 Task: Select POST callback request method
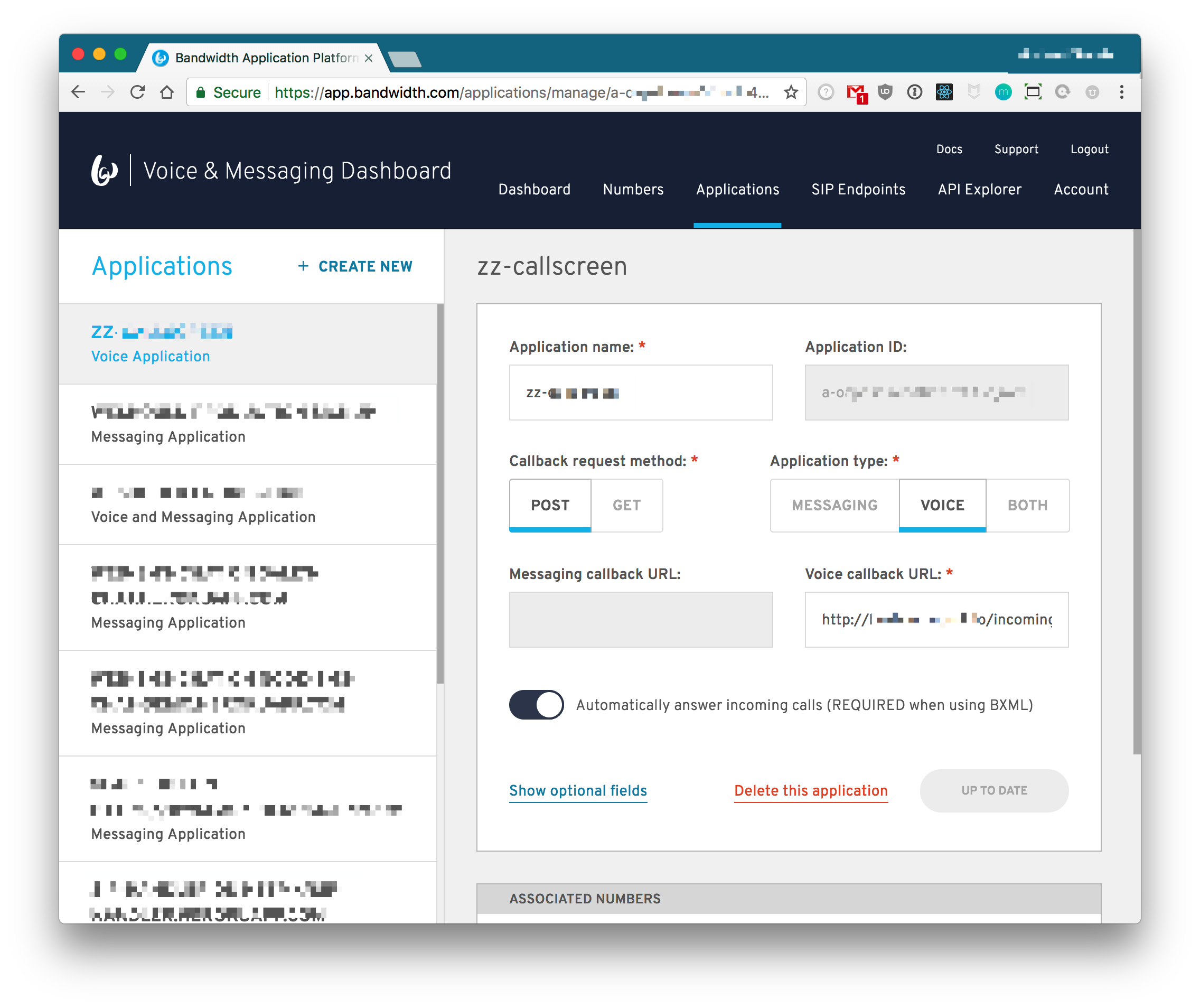550,505
